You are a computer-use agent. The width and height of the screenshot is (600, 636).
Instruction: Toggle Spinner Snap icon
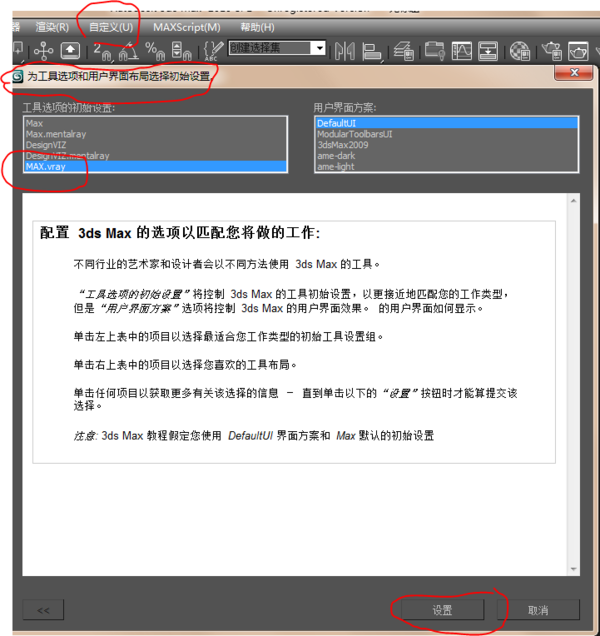[x=181, y=52]
